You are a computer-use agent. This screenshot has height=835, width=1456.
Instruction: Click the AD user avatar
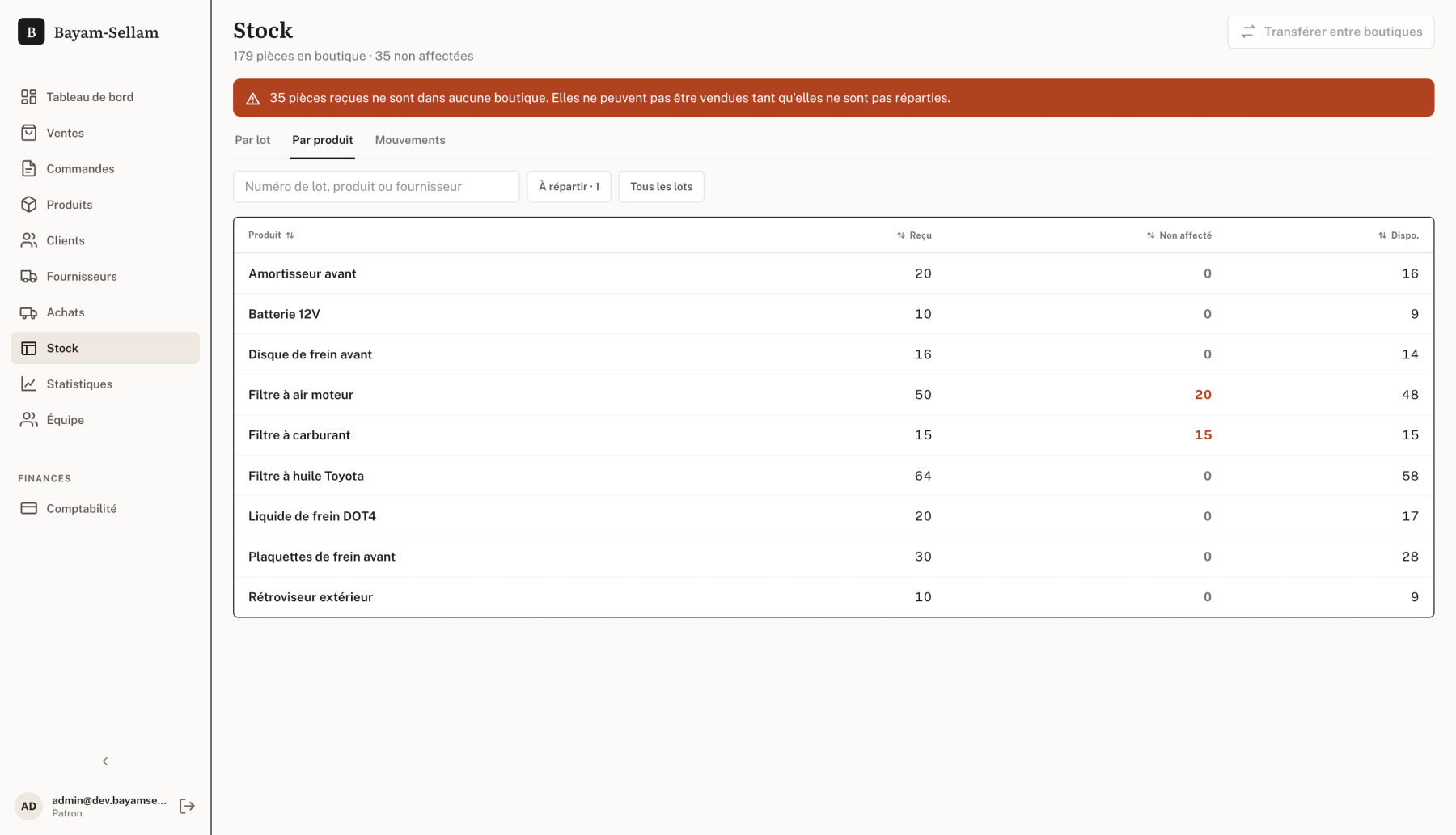28,806
